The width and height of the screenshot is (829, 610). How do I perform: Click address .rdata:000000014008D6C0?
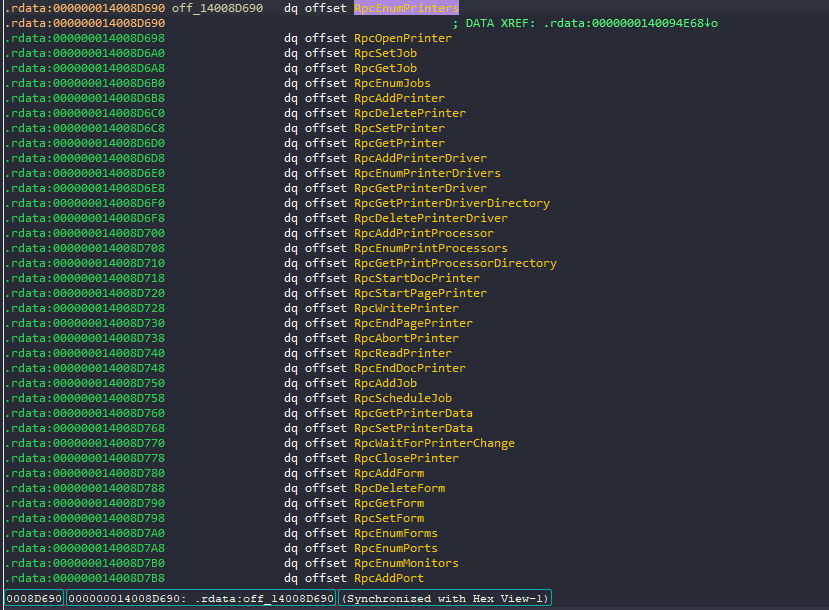click(85, 113)
